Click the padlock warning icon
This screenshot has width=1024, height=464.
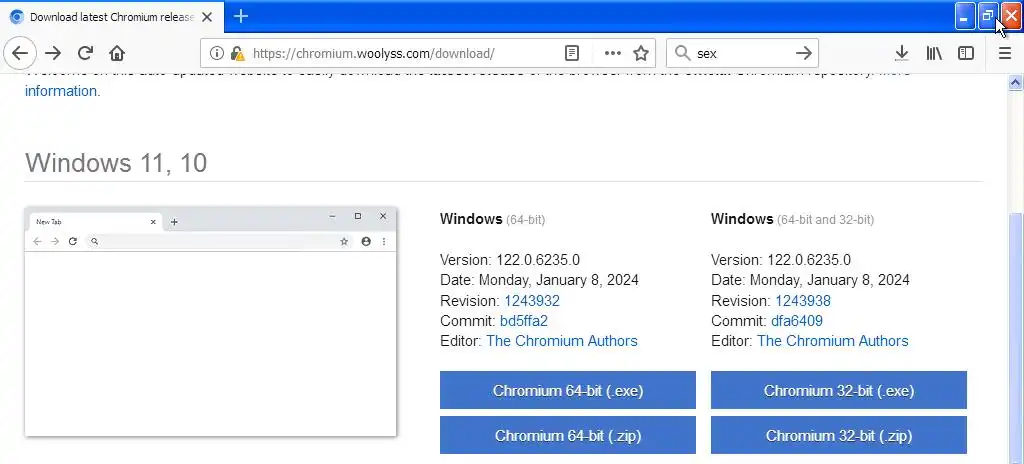pyautogui.click(x=238, y=53)
